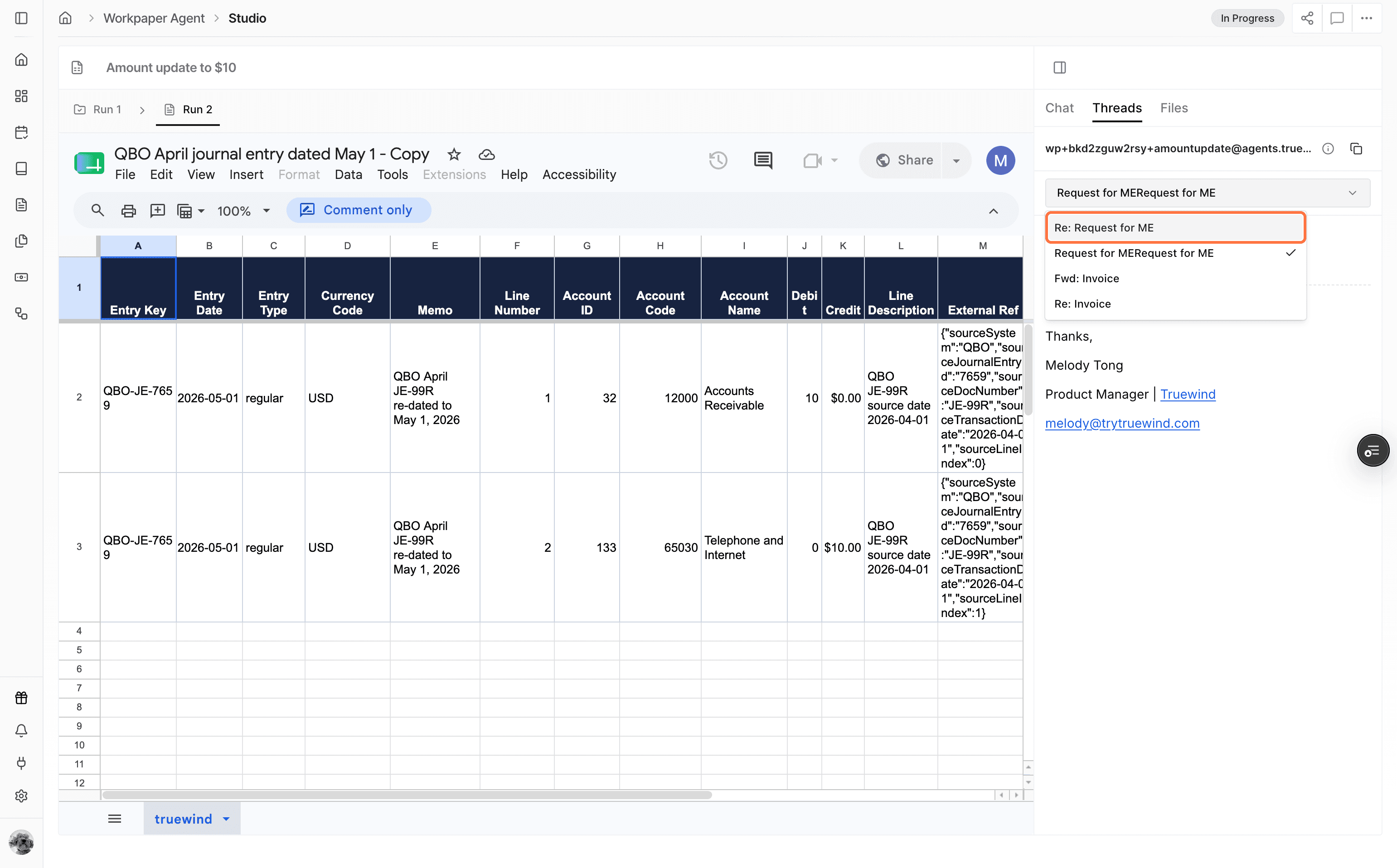Open the gift icon in sidebar
The image size is (1397, 868).
[21, 698]
